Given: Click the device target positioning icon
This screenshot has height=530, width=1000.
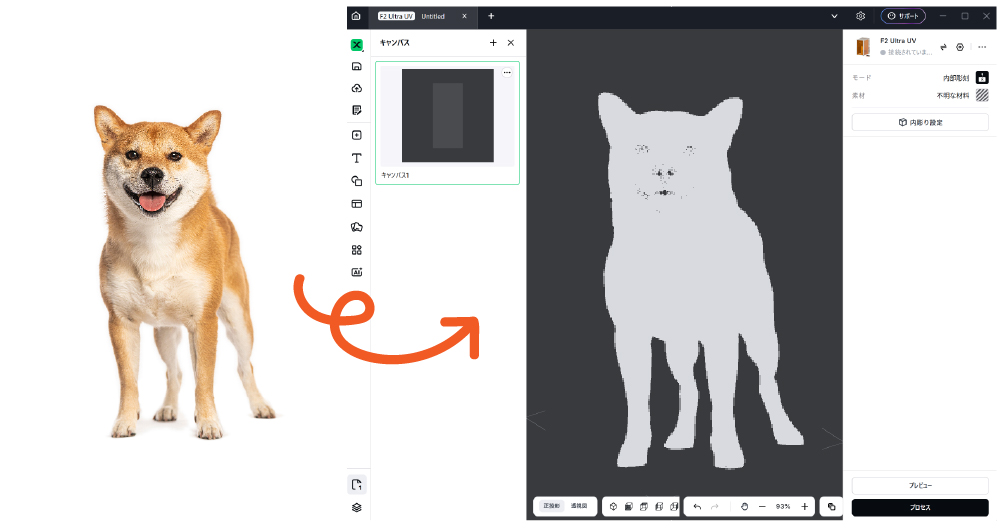Looking at the screenshot, I should [x=960, y=47].
